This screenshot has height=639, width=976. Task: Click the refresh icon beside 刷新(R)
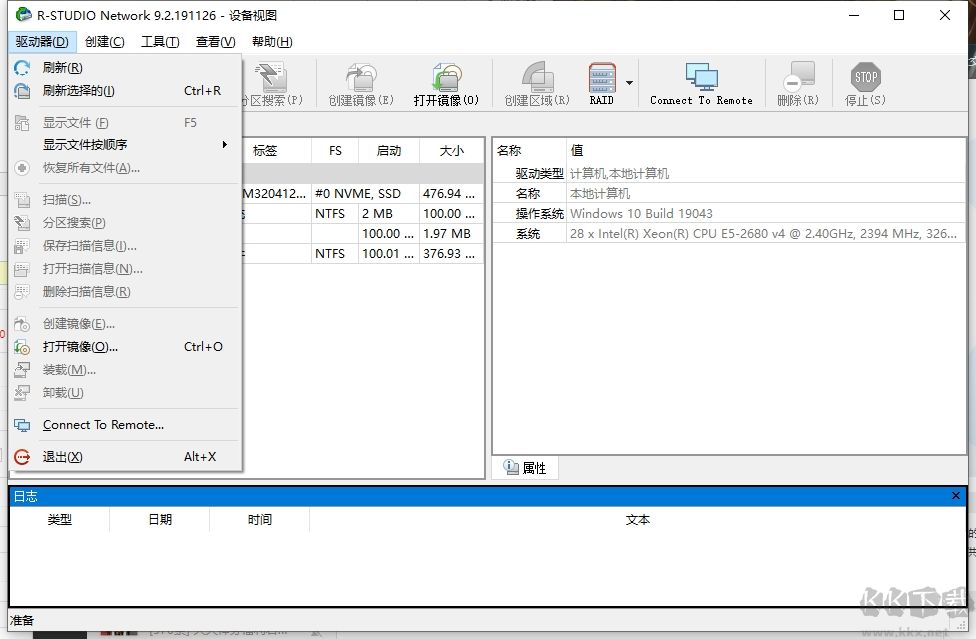pyautogui.click(x=22, y=68)
